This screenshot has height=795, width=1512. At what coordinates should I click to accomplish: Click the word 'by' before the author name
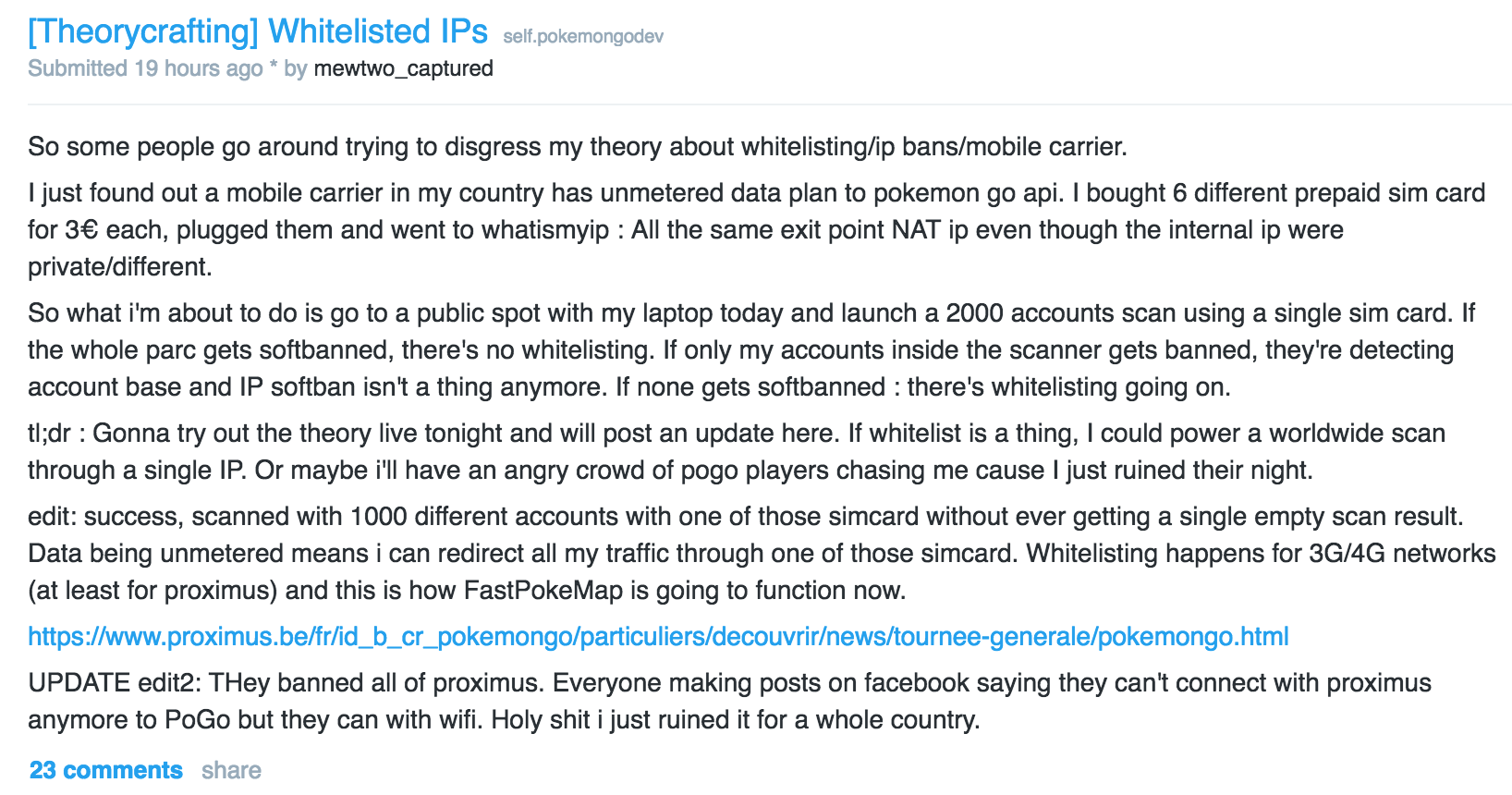(x=296, y=68)
